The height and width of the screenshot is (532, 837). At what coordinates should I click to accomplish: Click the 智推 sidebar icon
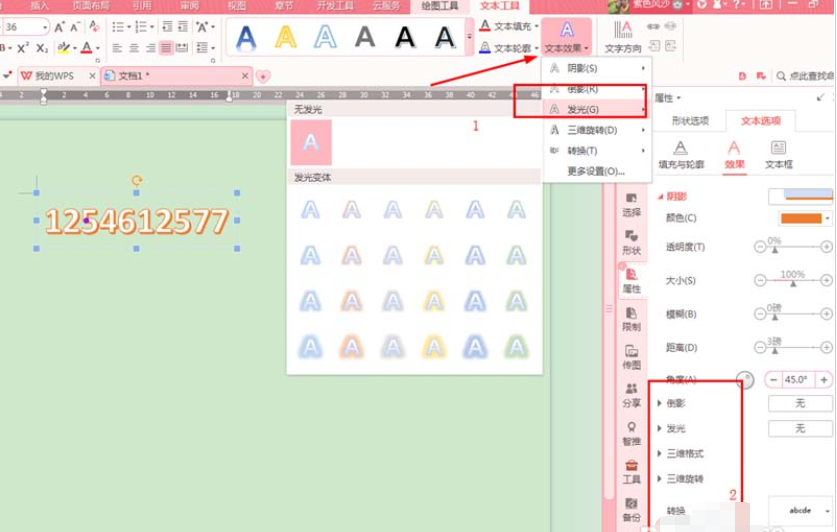[x=631, y=433]
